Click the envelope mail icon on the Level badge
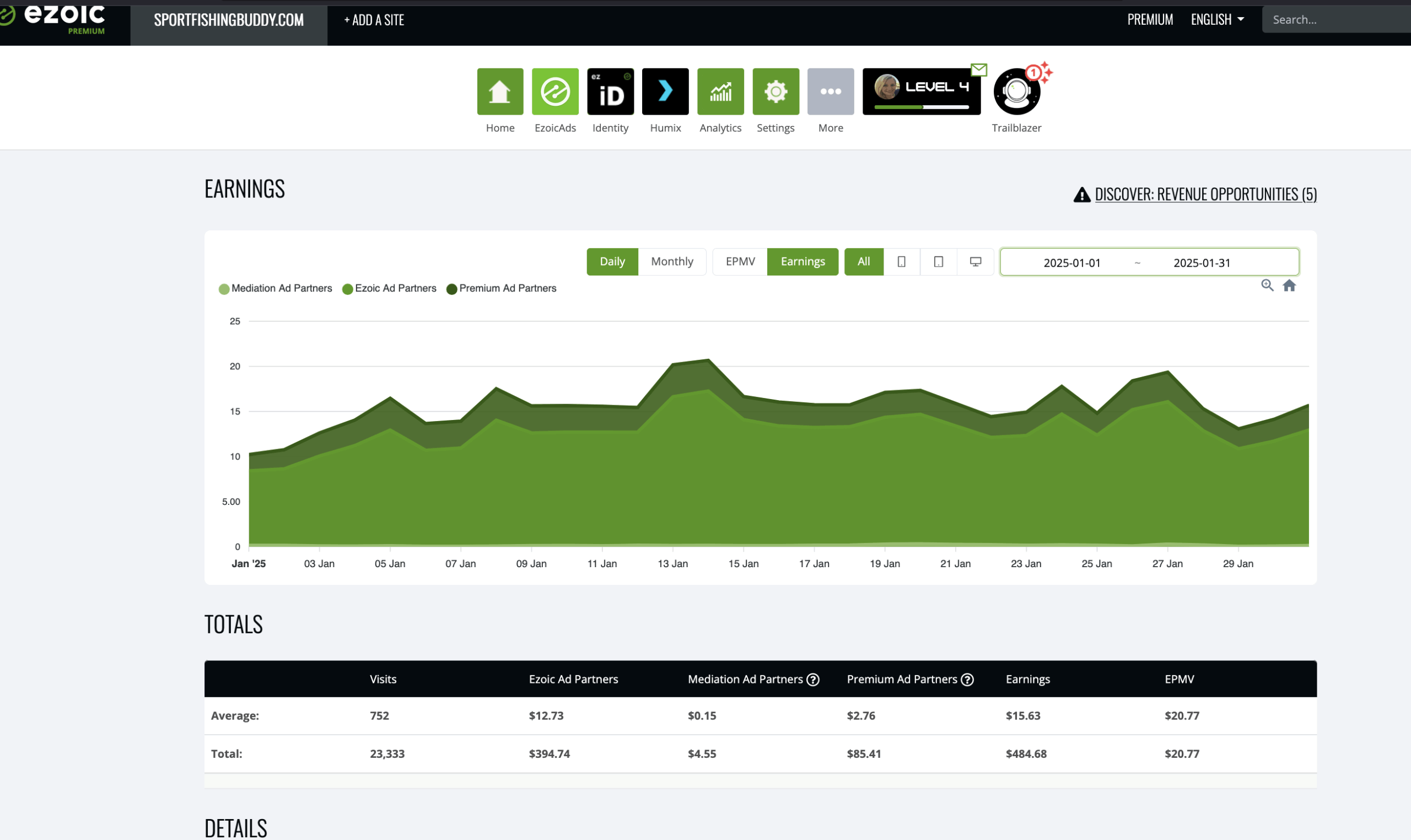Screen dimensions: 1411x840 coord(978,69)
